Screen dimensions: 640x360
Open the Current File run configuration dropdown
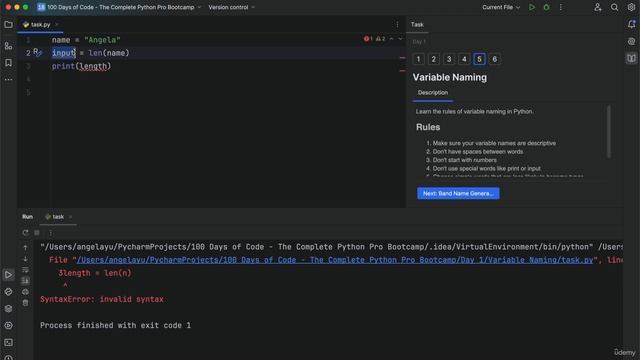(x=501, y=7)
